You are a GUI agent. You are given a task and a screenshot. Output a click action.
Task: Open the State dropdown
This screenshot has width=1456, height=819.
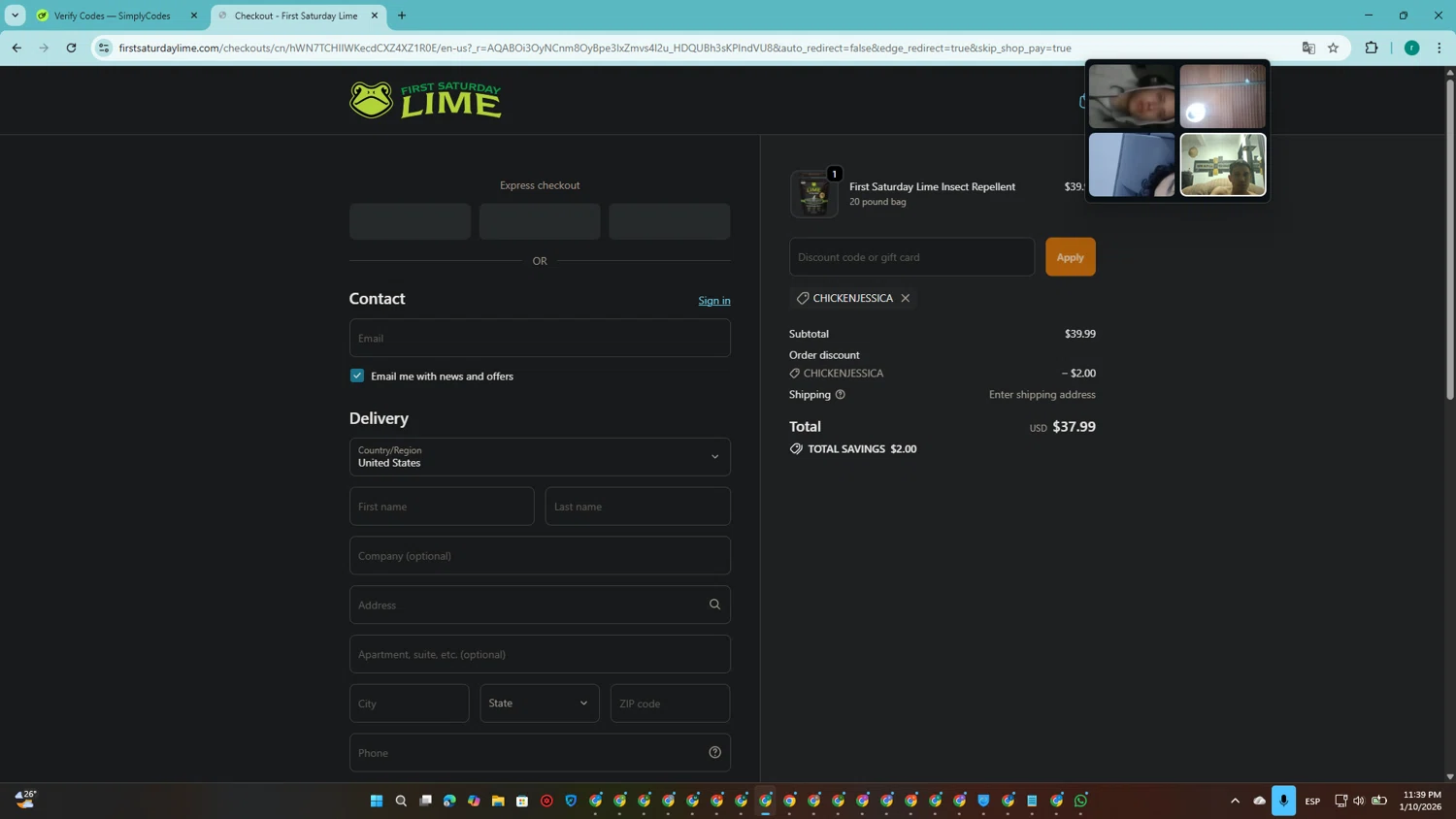tap(540, 704)
